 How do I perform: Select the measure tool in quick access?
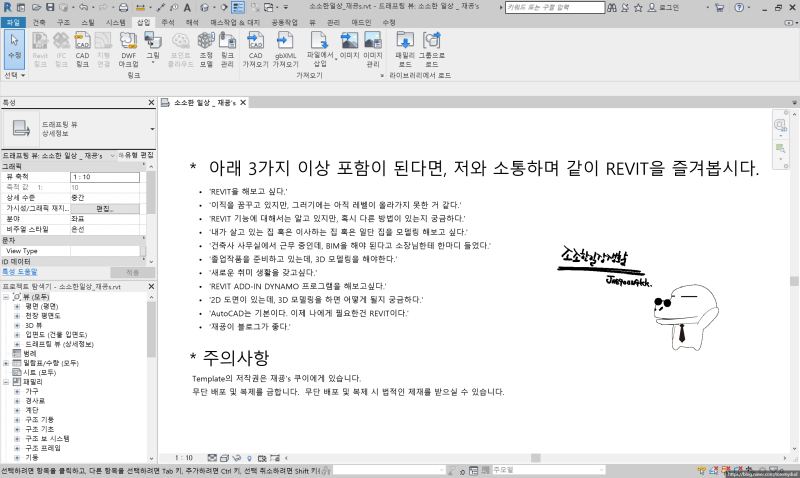click(140, 7)
